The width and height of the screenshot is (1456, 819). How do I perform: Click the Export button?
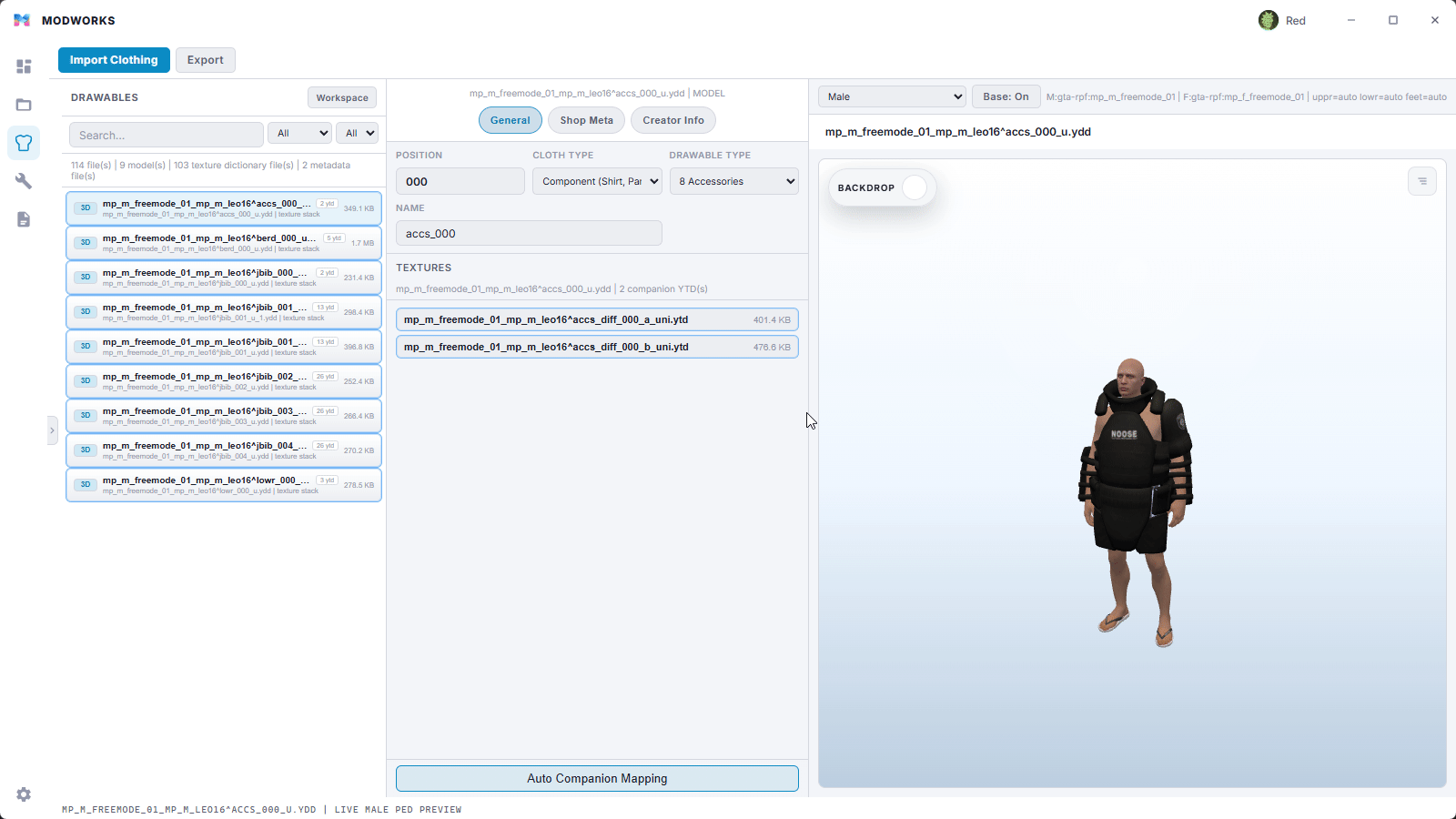[x=206, y=60]
